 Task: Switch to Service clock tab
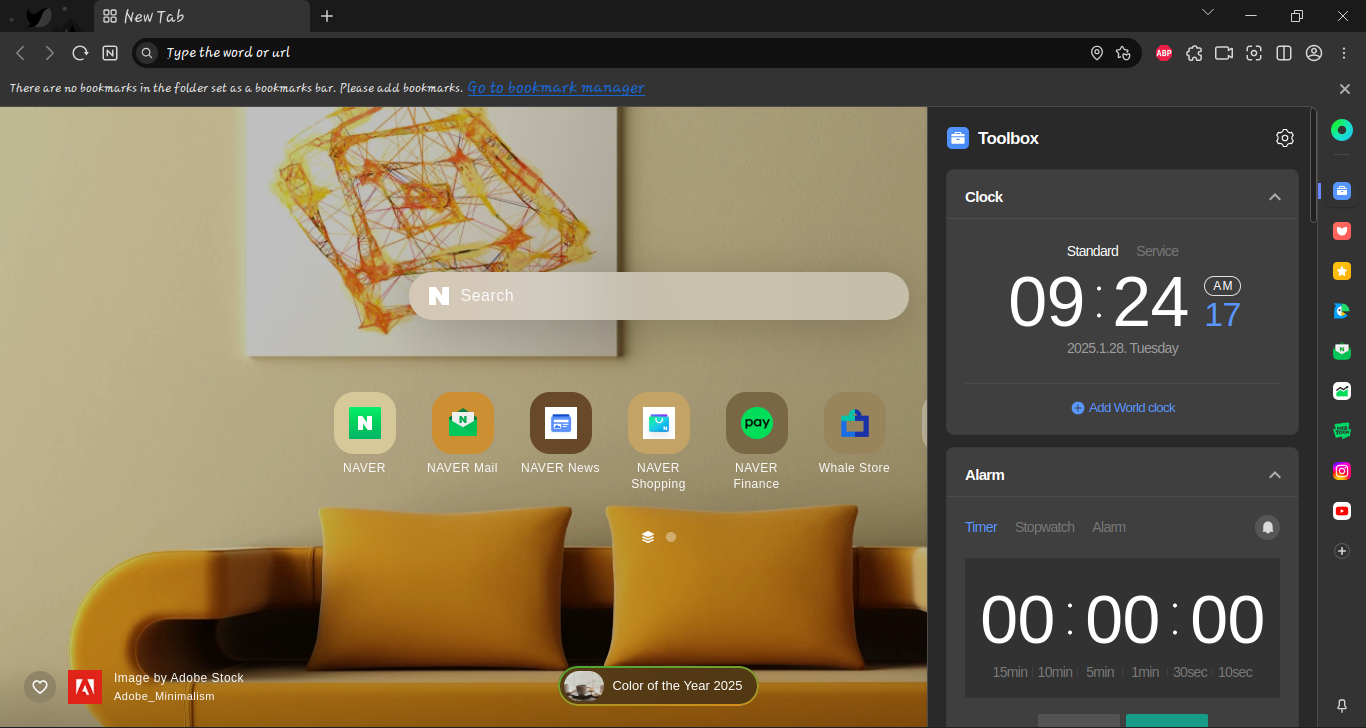coord(1157,251)
